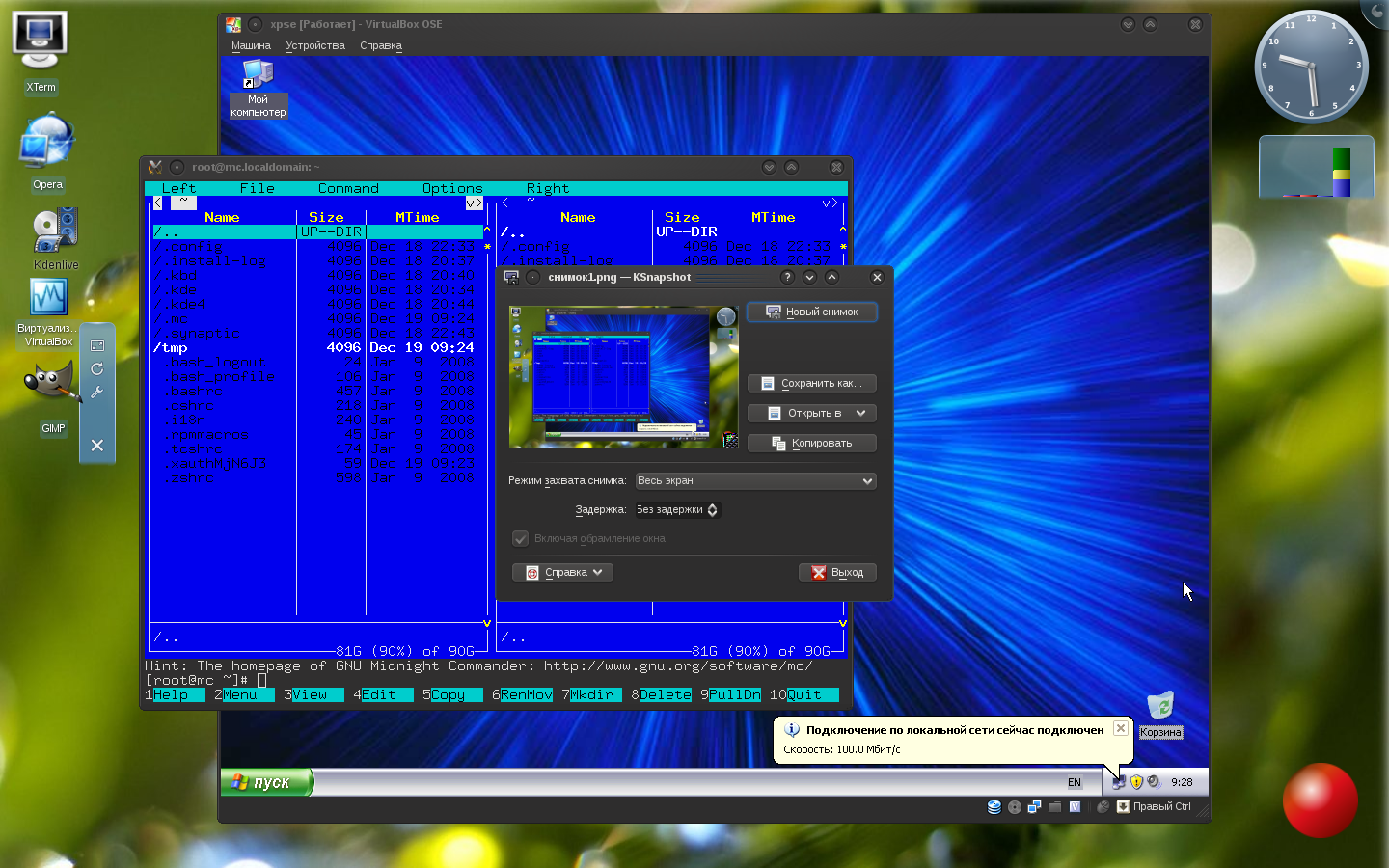
Task: Click VirtualBox mouse capture status icon
Action: [1103, 807]
